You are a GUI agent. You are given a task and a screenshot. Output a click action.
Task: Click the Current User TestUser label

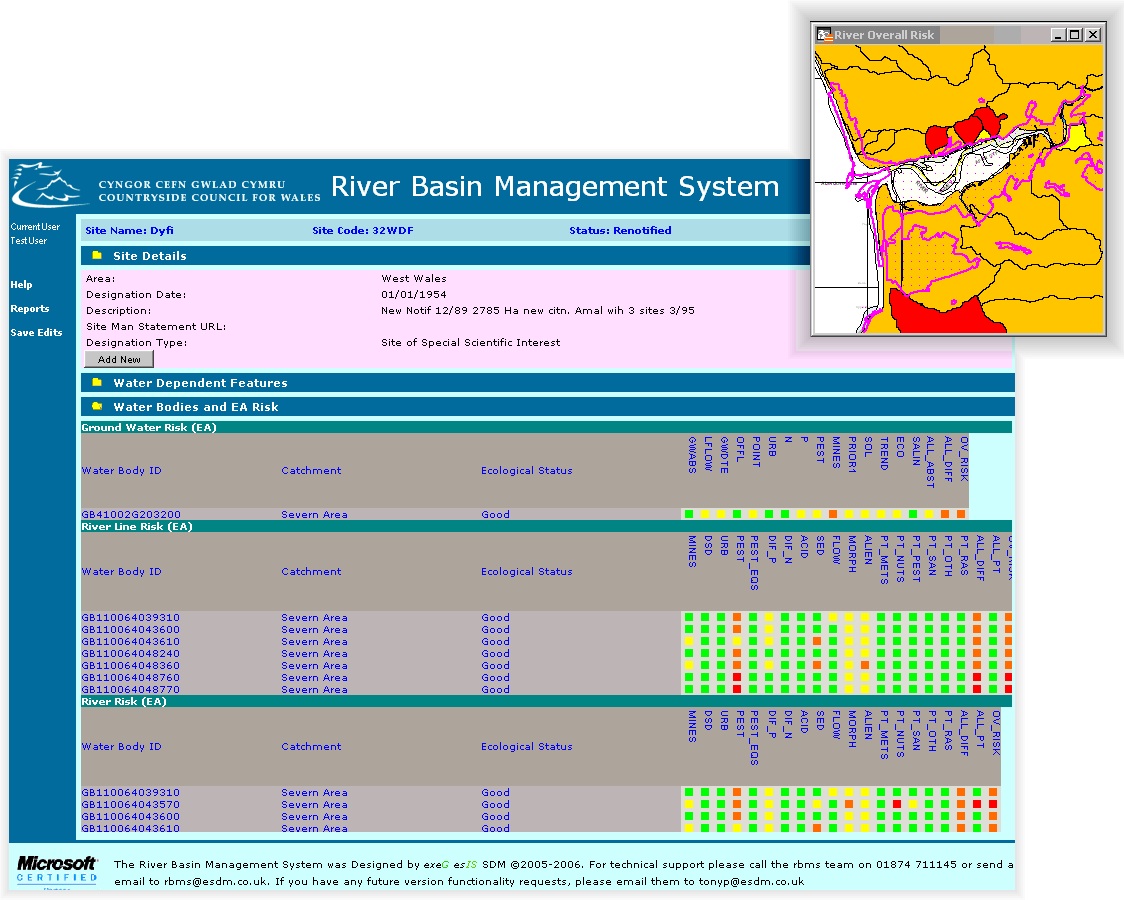[x=35, y=234]
